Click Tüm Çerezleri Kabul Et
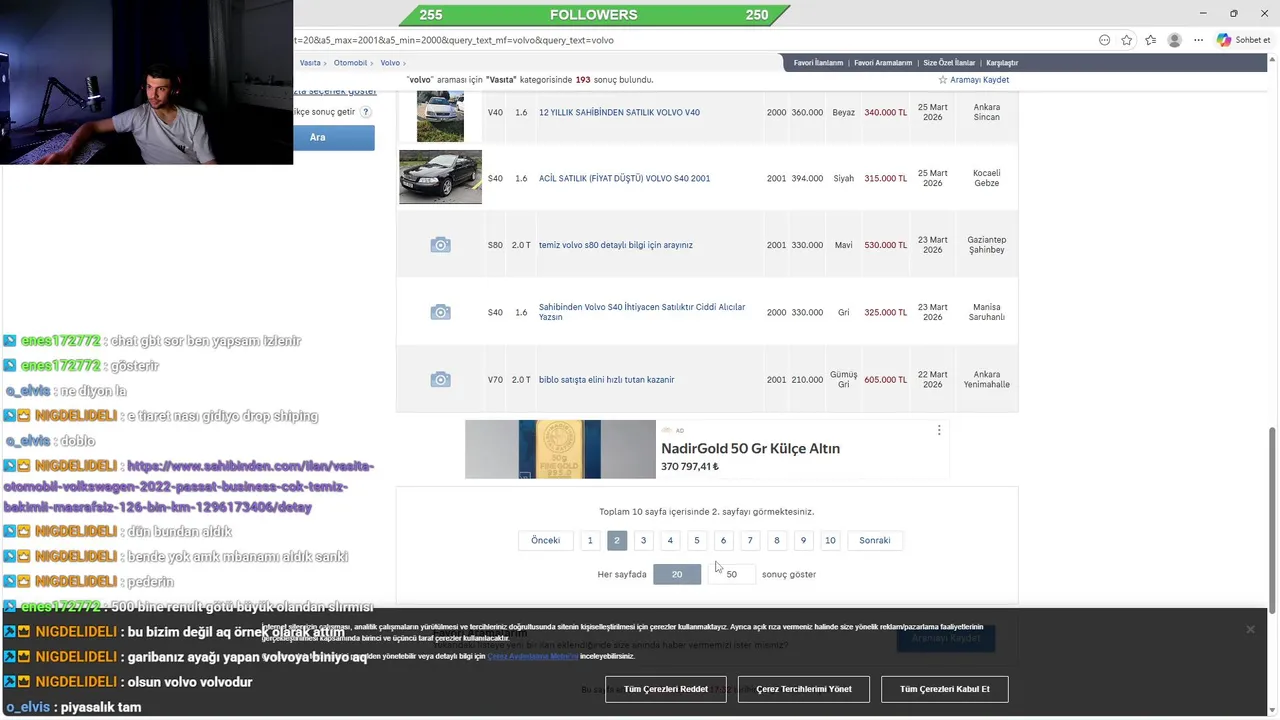This screenshot has height=720, width=1280. [944, 689]
